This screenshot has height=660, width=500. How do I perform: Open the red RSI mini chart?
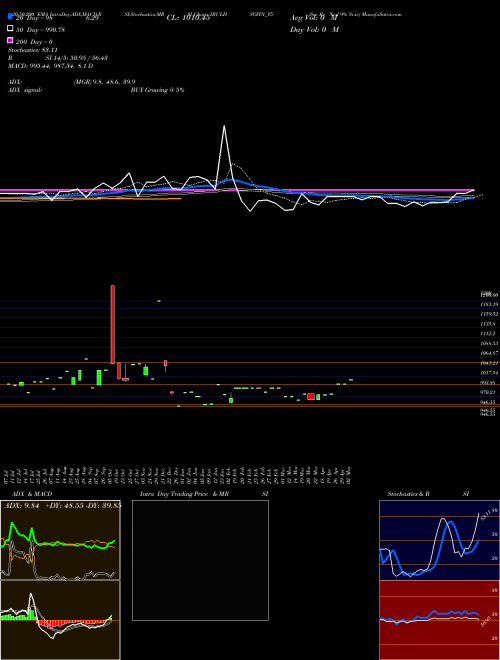pyautogui.click(x=439, y=620)
